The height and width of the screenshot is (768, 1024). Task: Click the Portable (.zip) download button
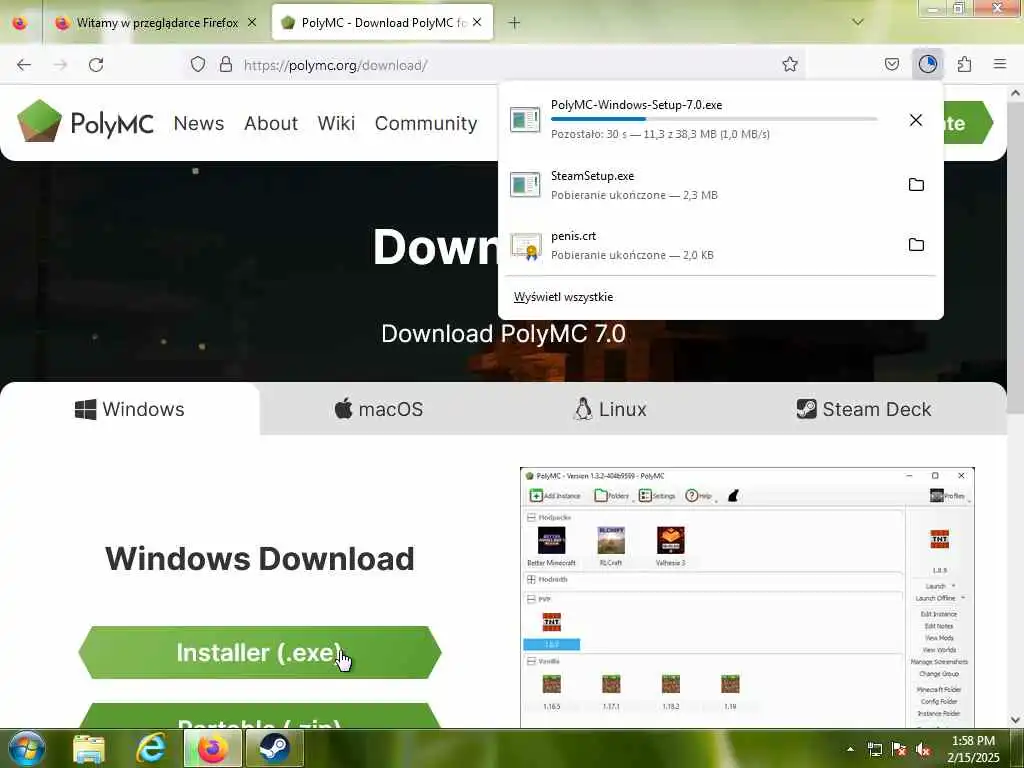(x=260, y=716)
